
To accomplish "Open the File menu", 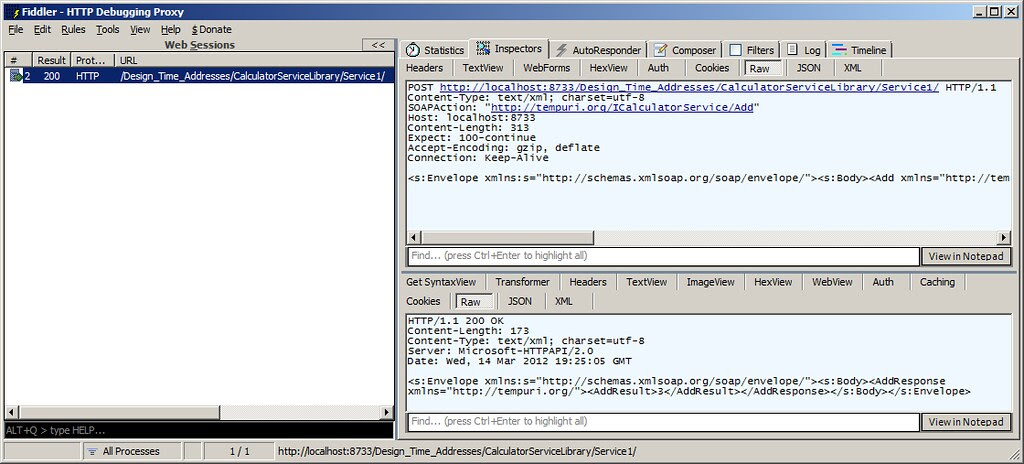I will pyautogui.click(x=16, y=29).
